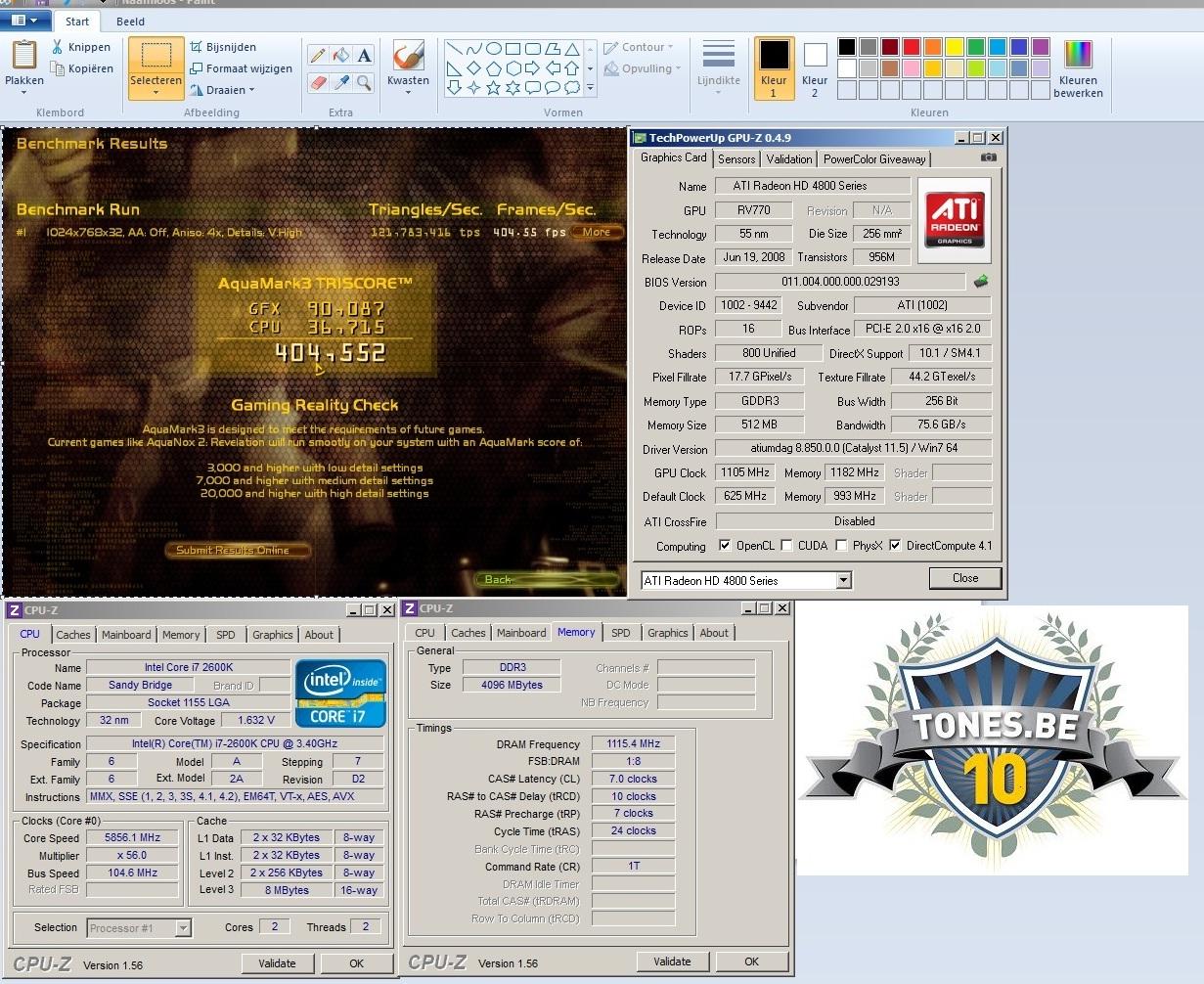Open the SPD tab in right CPU-Z

tap(621, 633)
